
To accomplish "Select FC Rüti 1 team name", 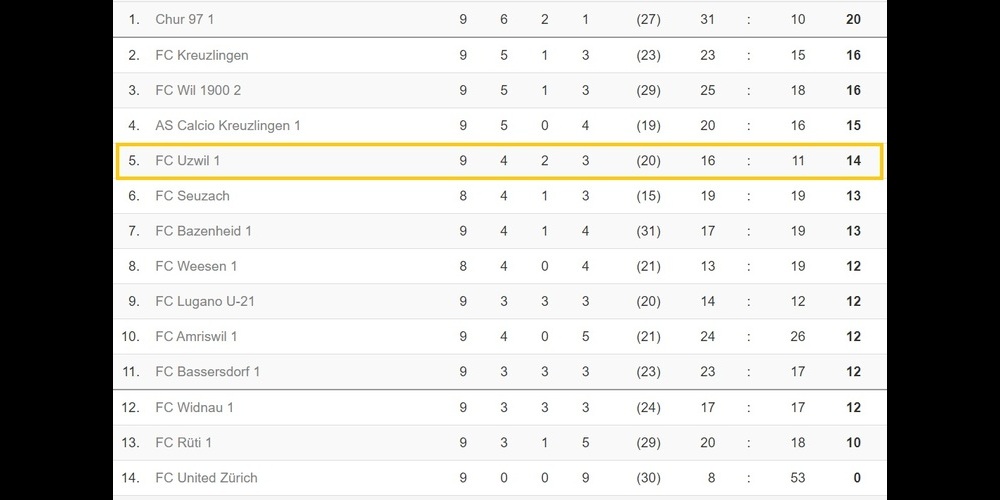I will [184, 442].
